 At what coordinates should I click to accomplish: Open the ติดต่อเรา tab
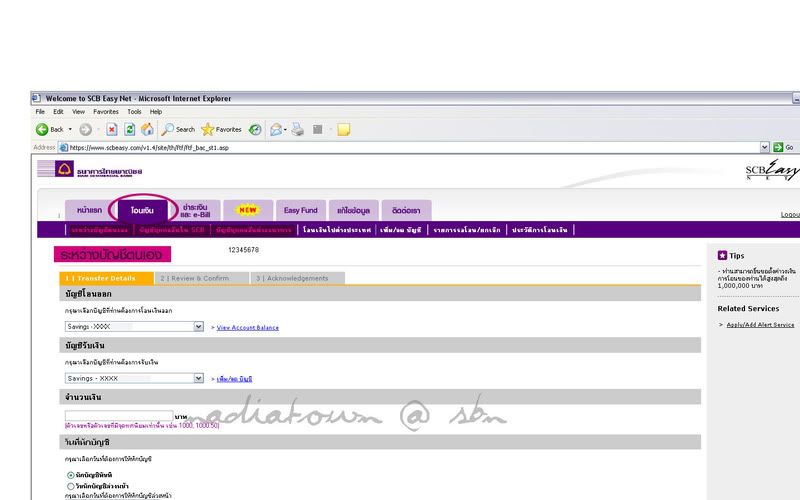[406, 210]
